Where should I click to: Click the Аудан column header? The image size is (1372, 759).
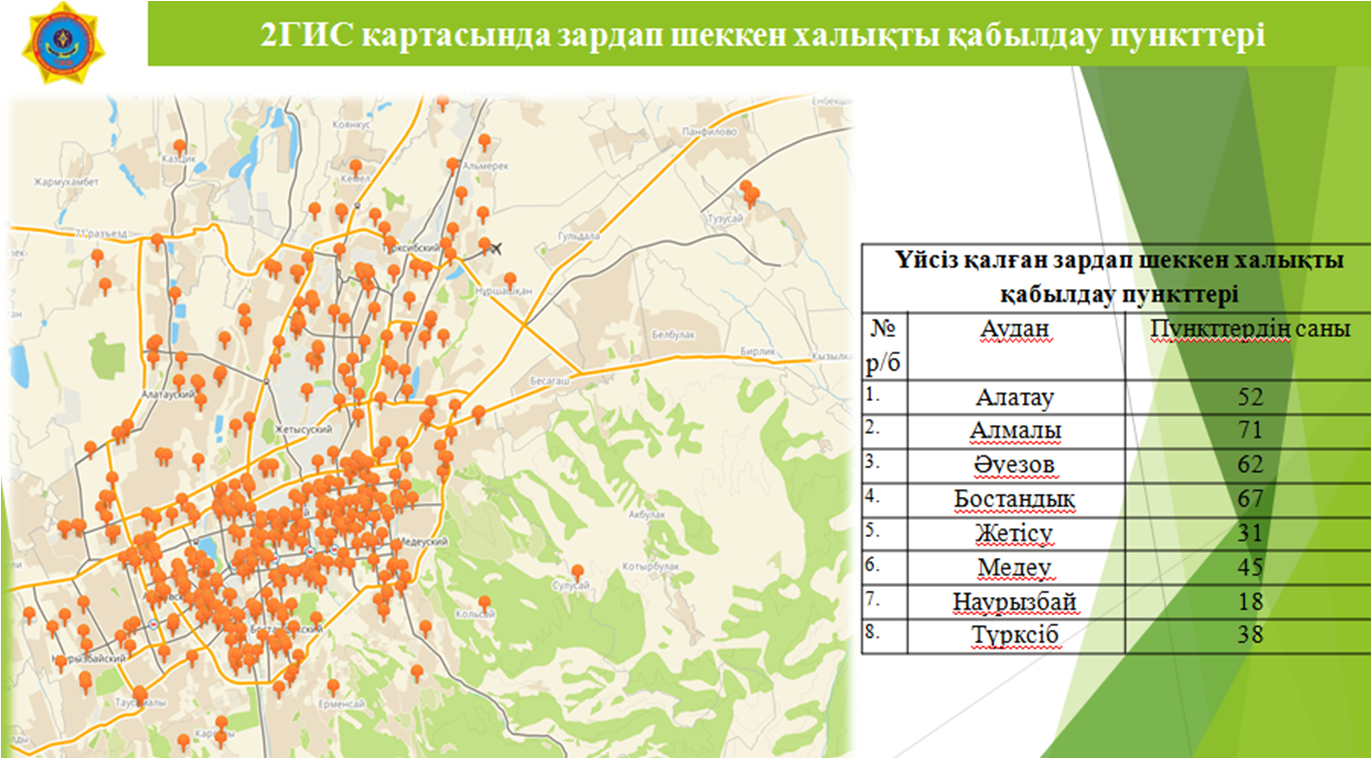tap(1014, 329)
